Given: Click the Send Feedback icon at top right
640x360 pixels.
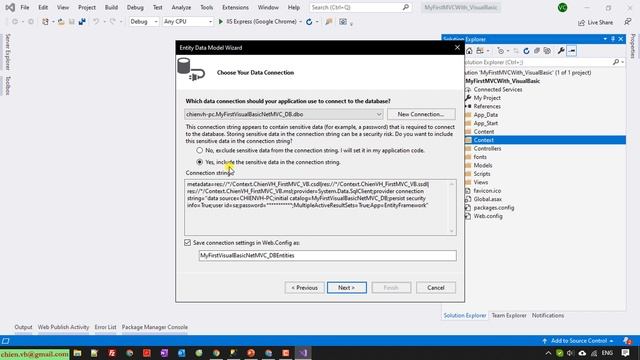Looking at the screenshot, I should pyautogui.click(x=627, y=22).
